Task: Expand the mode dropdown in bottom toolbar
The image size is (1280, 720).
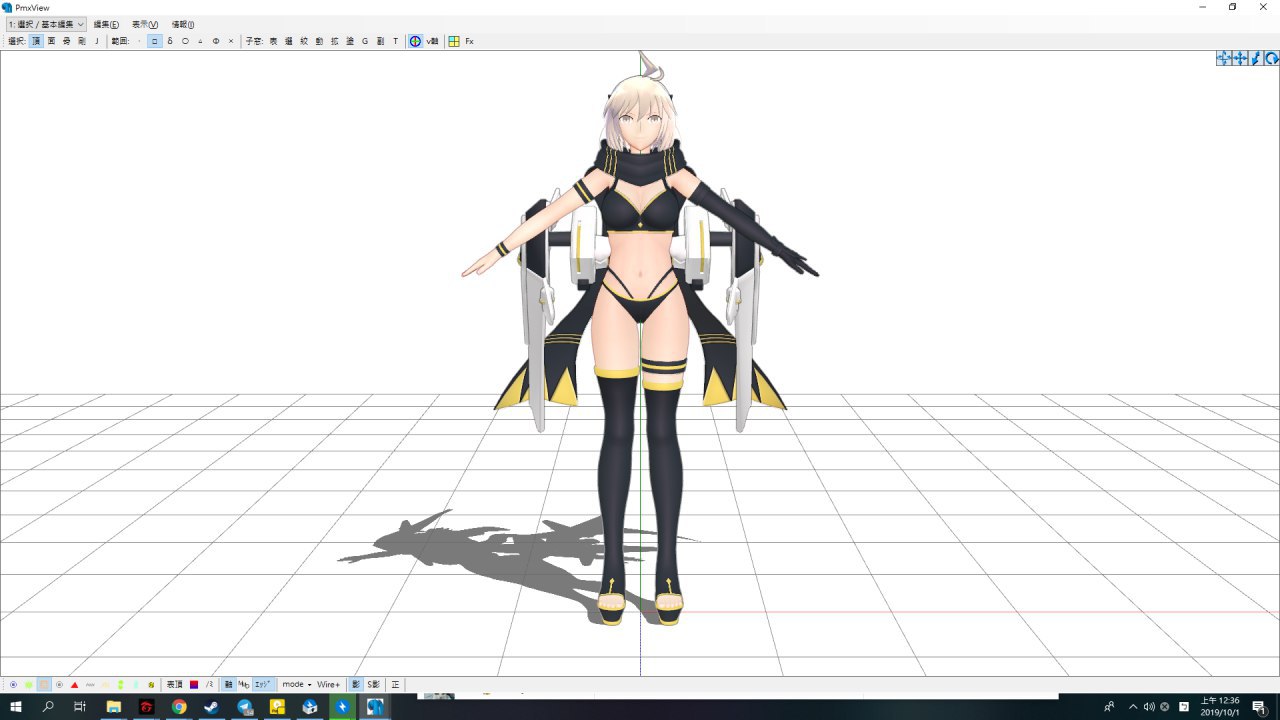Action: 296,685
